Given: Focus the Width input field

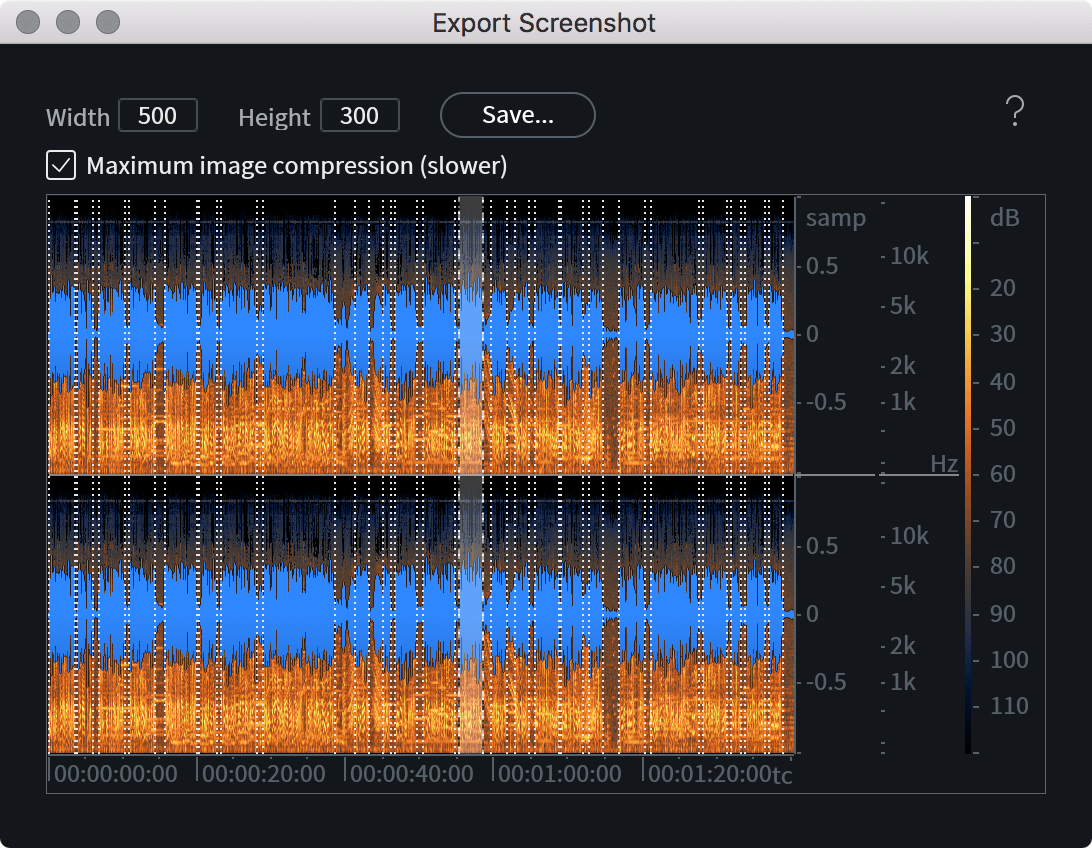Looking at the screenshot, I should 157,116.
